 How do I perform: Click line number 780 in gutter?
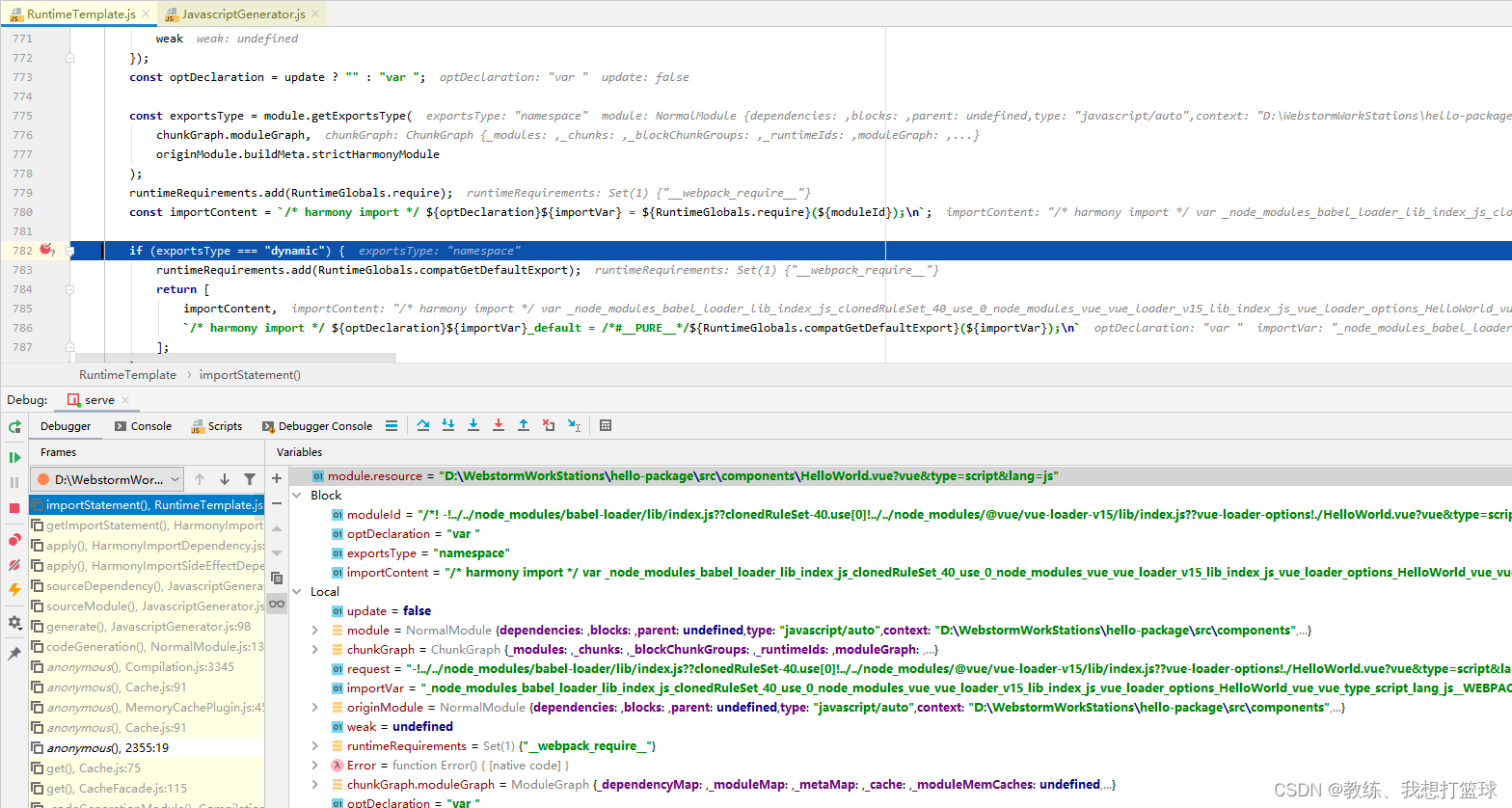22,212
